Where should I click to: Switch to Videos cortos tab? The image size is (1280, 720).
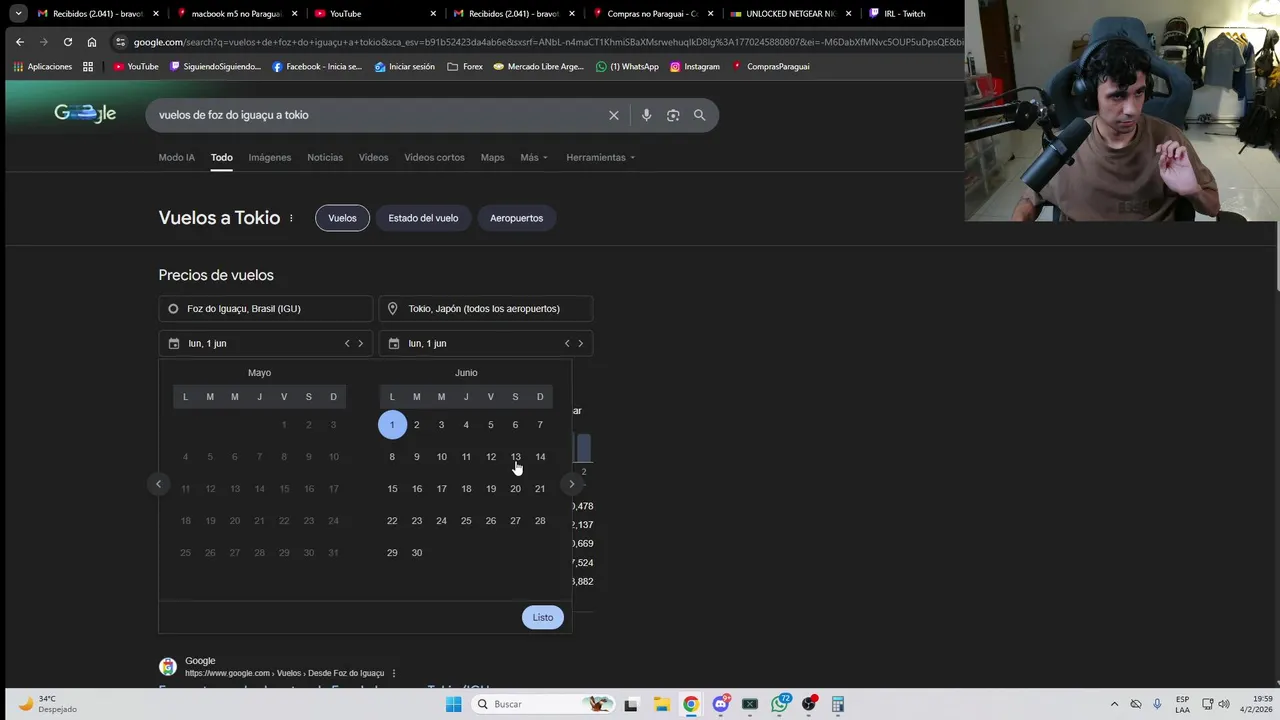434,157
